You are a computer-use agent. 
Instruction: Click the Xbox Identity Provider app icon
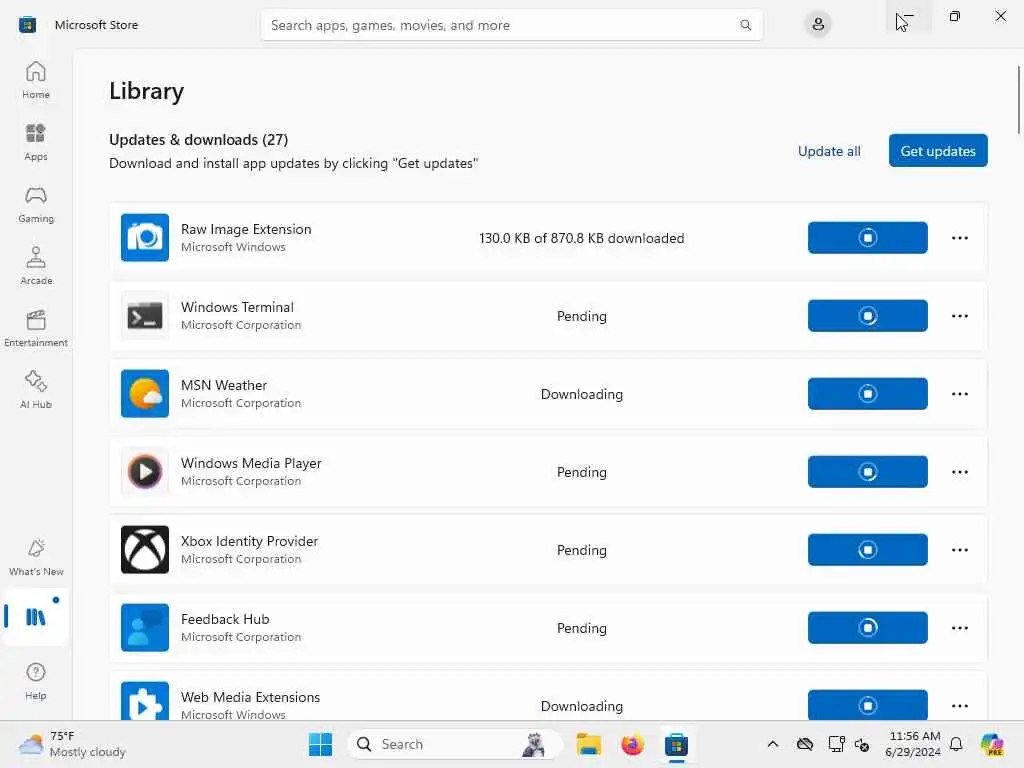coord(145,550)
